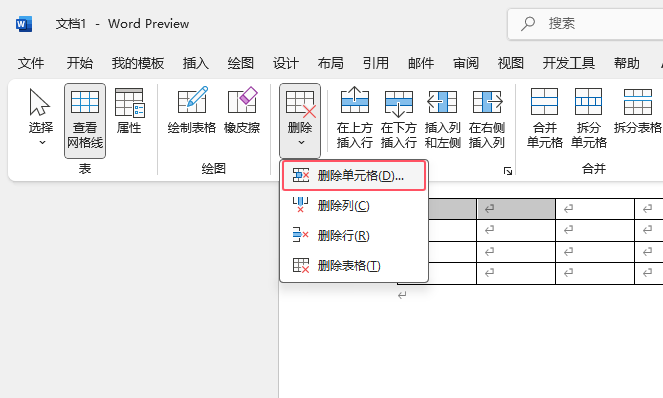Viewport: 663px width, 398px height.
Task: Choose 删除表格(T) from the menu
Action: tap(354, 266)
